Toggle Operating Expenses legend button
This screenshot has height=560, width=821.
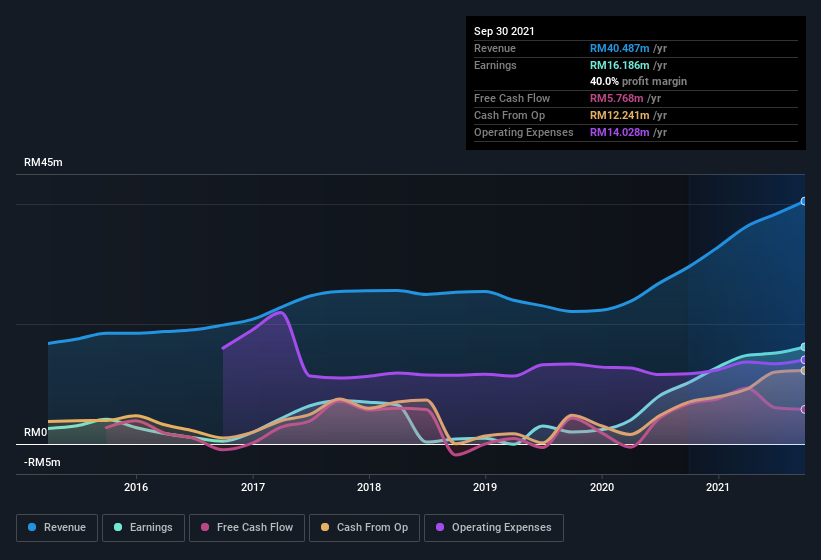coord(493,527)
